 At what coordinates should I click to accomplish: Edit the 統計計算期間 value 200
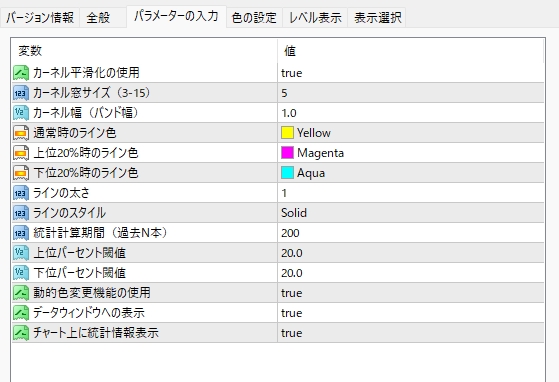click(411, 233)
